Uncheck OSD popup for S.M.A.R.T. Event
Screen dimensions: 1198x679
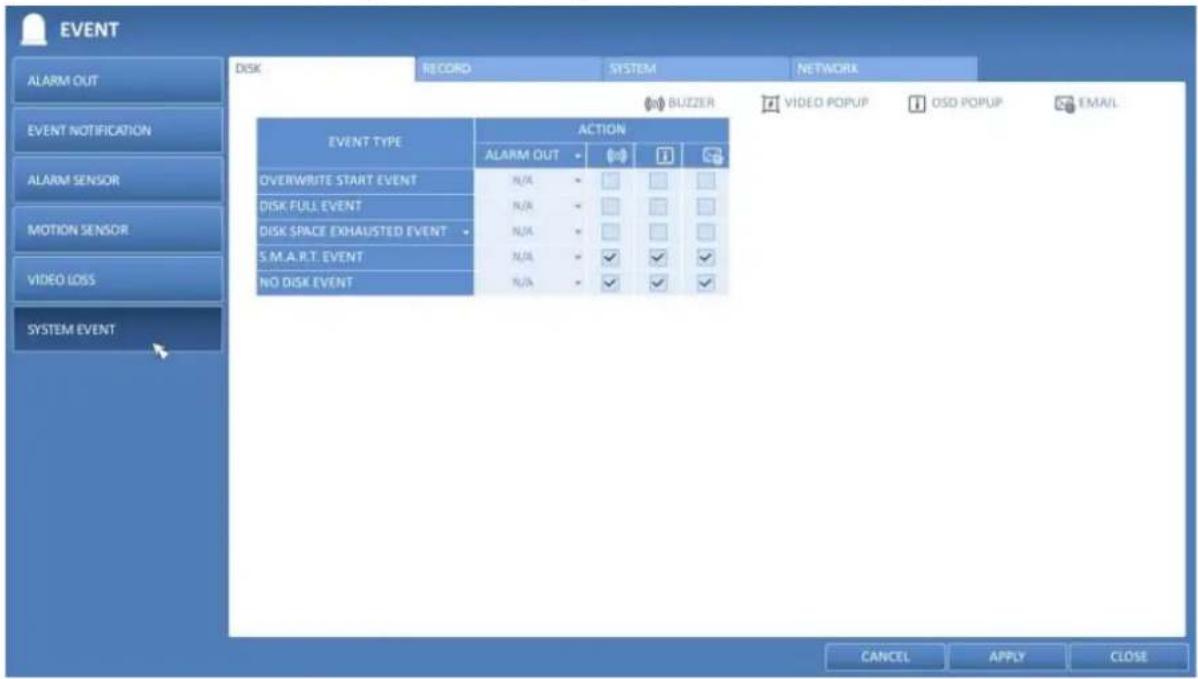pos(658,257)
